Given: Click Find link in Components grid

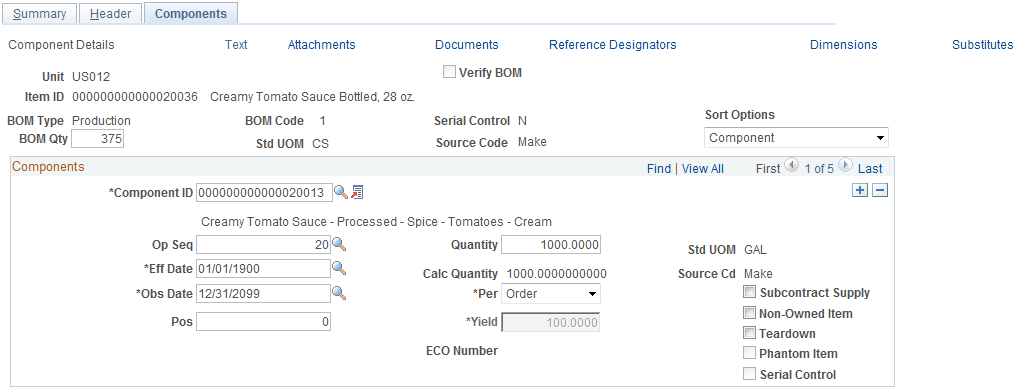Looking at the screenshot, I should [659, 169].
